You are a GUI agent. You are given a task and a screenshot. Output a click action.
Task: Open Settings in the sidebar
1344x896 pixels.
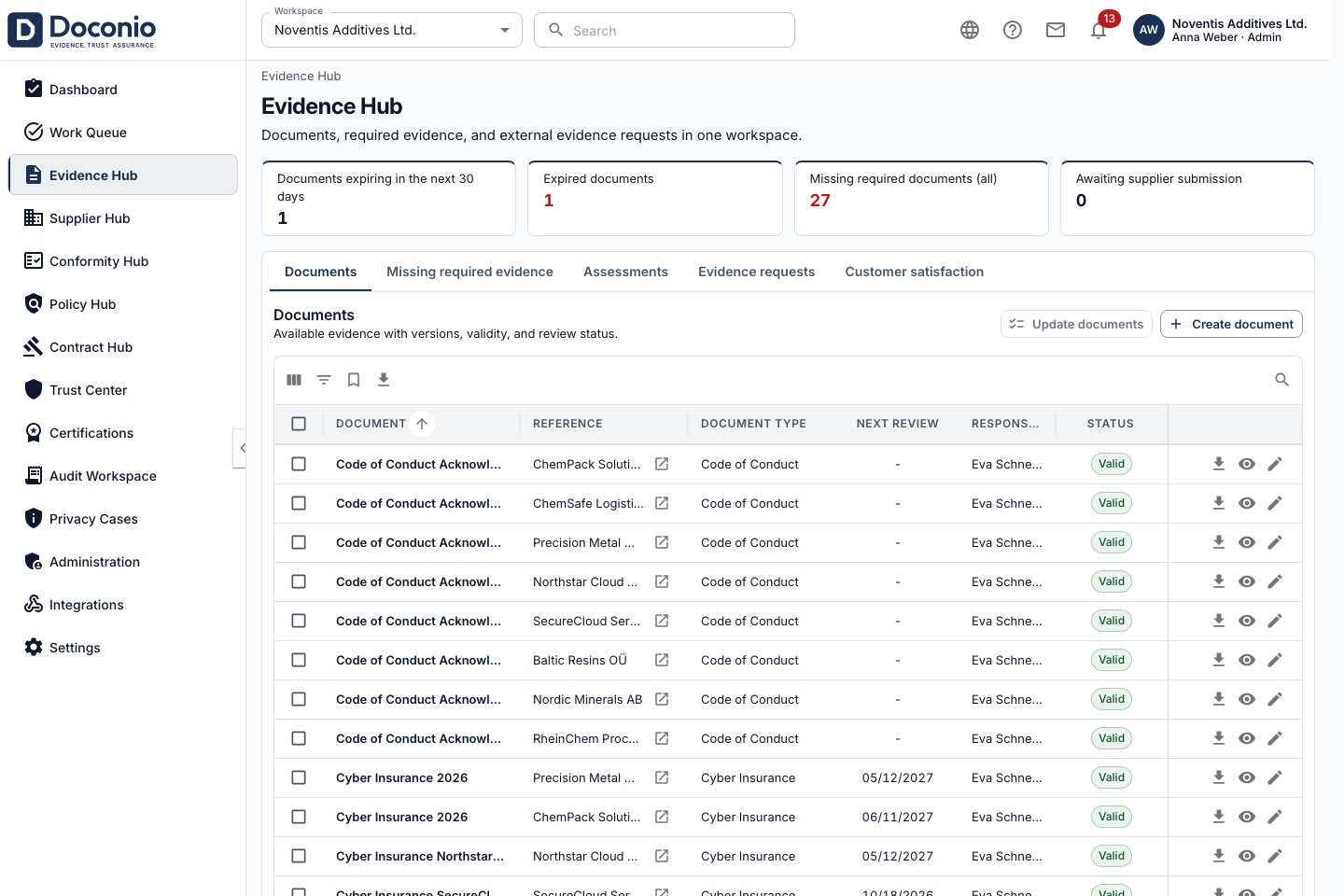[122, 648]
